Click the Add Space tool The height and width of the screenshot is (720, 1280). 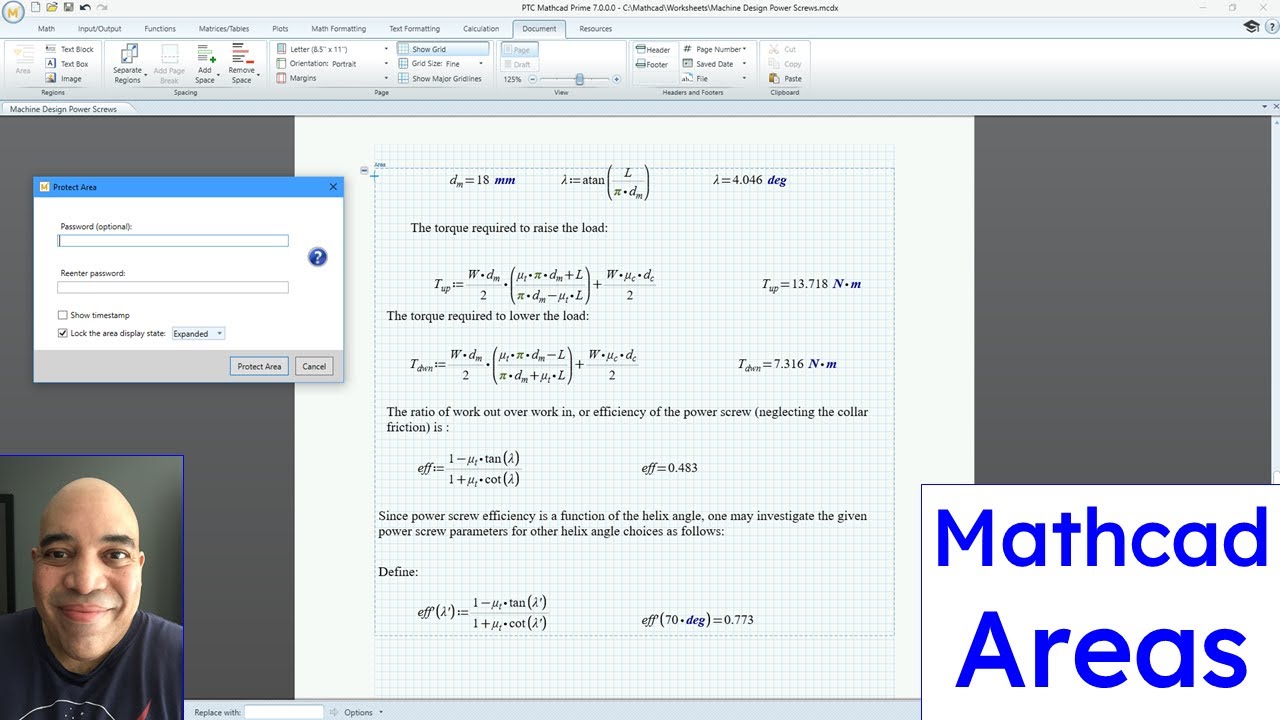pyautogui.click(x=205, y=63)
